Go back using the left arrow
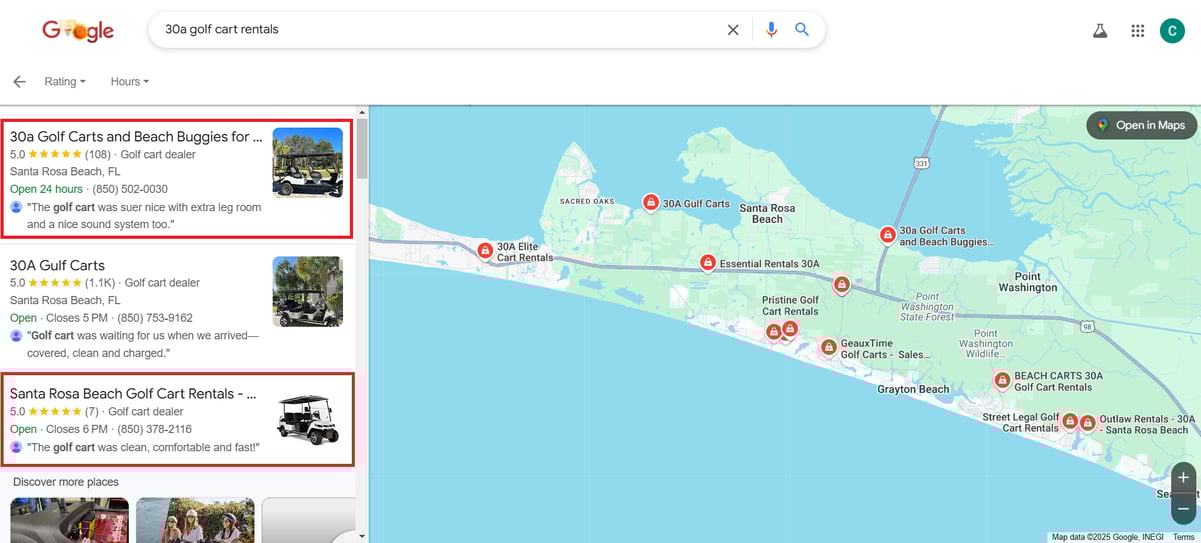The height and width of the screenshot is (543, 1201). pyautogui.click(x=19, y=82)
